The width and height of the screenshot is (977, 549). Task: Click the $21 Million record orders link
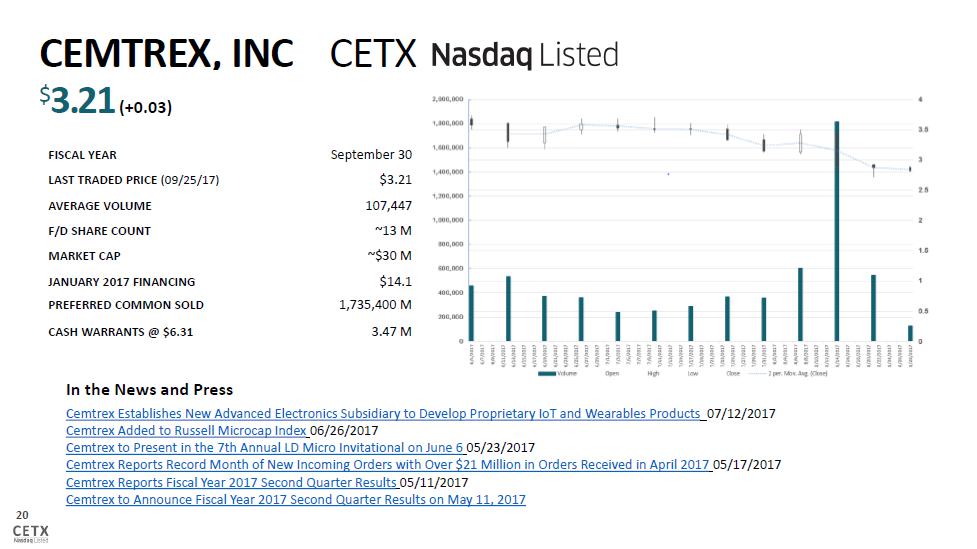click(x=388, y=464)
